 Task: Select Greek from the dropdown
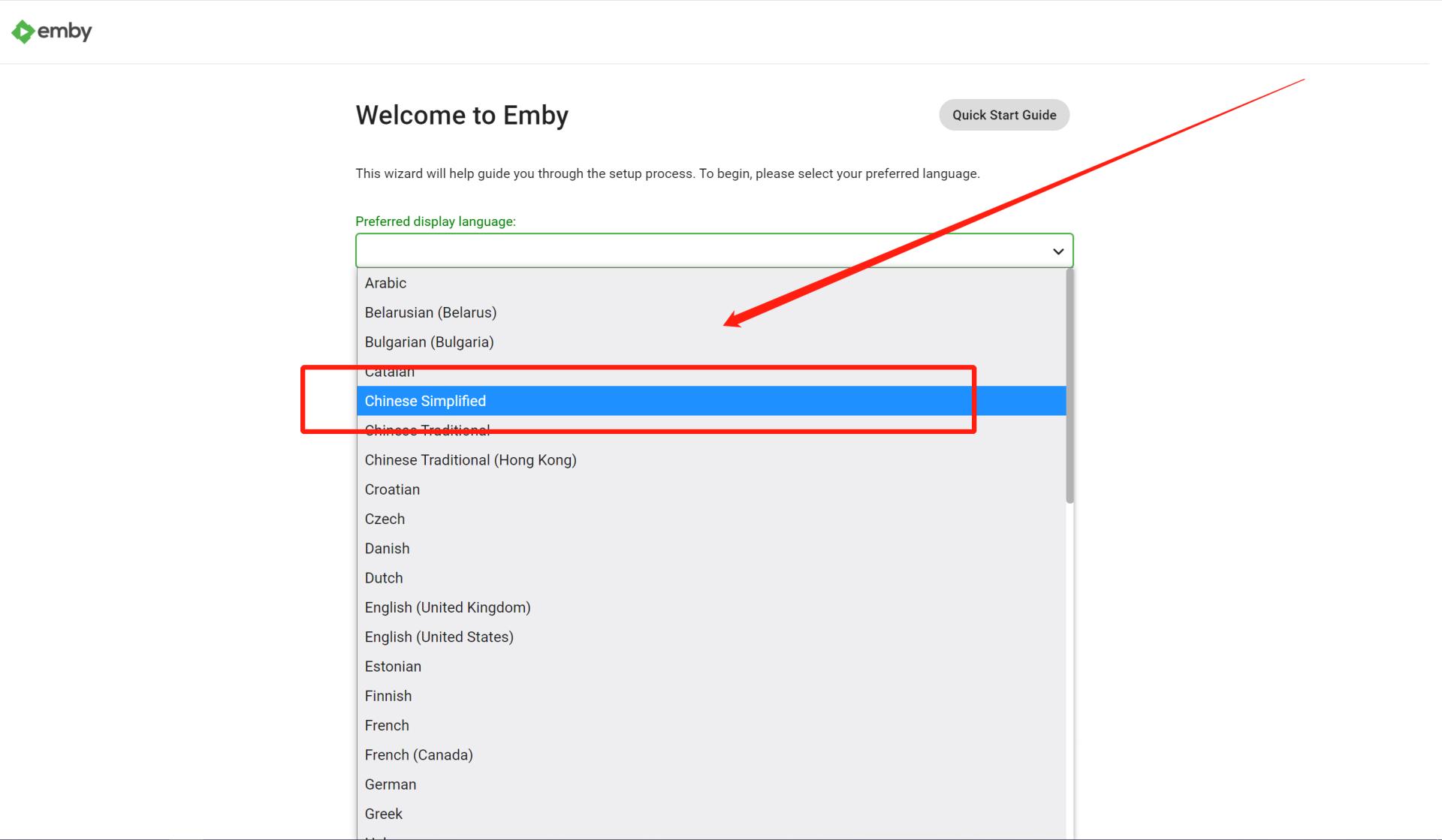pos(383,814)
